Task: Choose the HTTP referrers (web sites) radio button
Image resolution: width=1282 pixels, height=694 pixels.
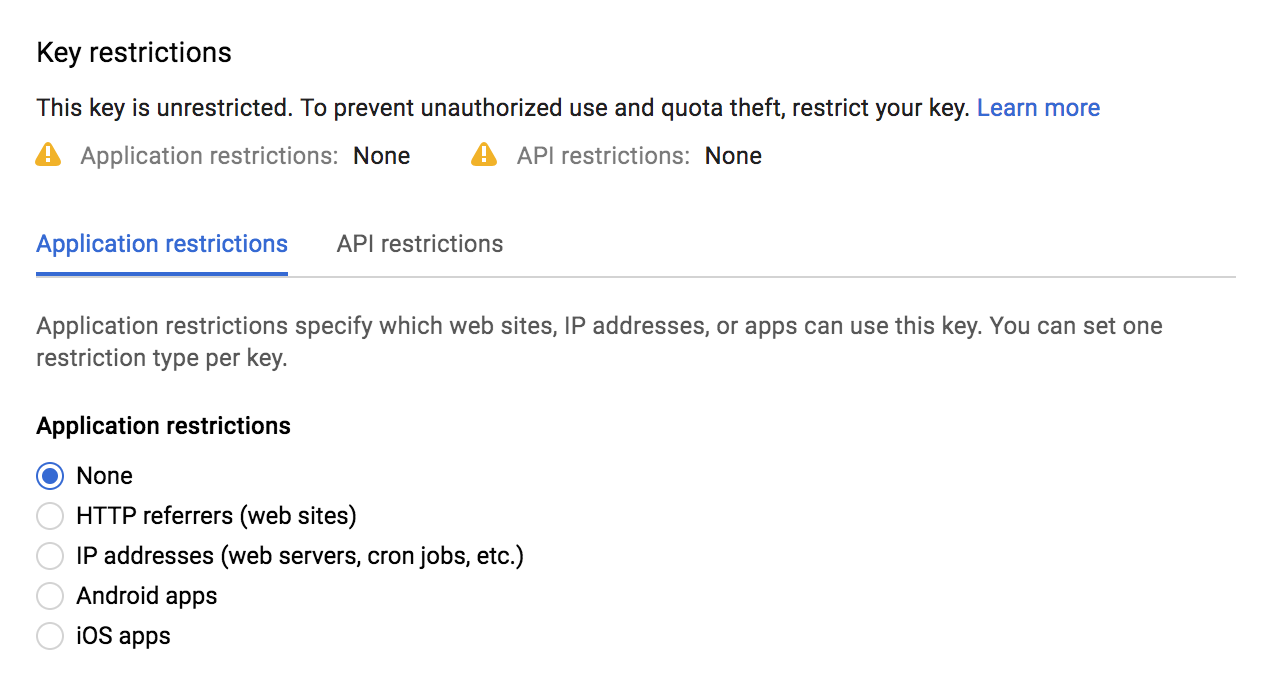Action: pyautogui.click(x=50, y=516)
